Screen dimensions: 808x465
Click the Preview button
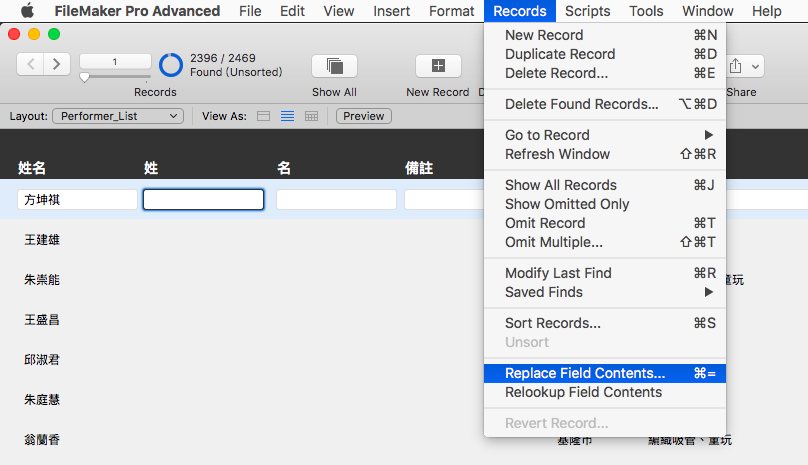click(364, 116)
